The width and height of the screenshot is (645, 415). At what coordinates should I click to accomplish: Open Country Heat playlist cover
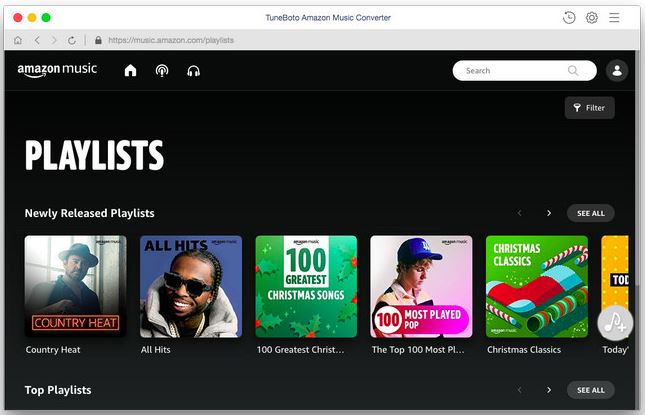(x=76, y=286)
